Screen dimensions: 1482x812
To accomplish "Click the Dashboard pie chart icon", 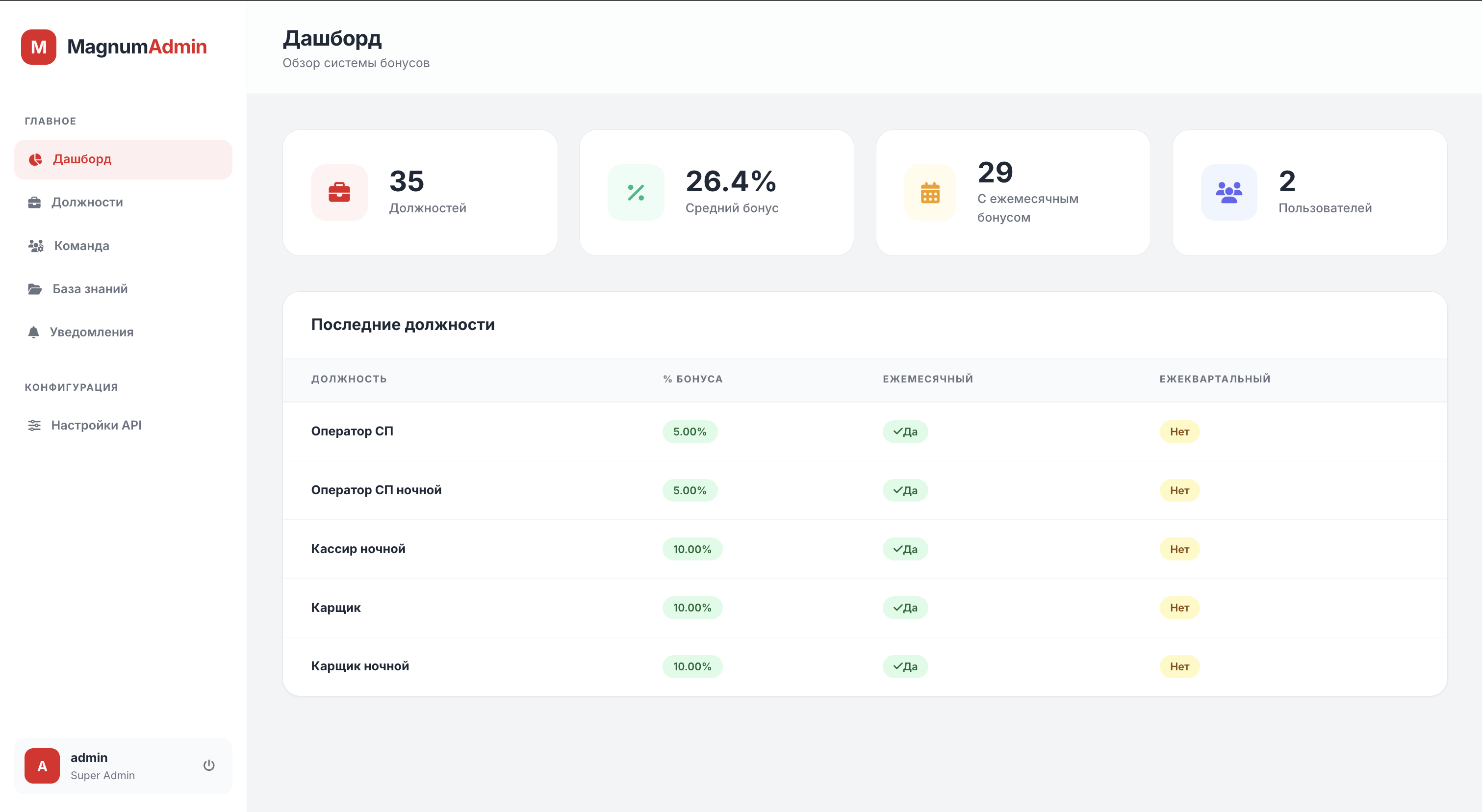I will [x=36, y=159].
